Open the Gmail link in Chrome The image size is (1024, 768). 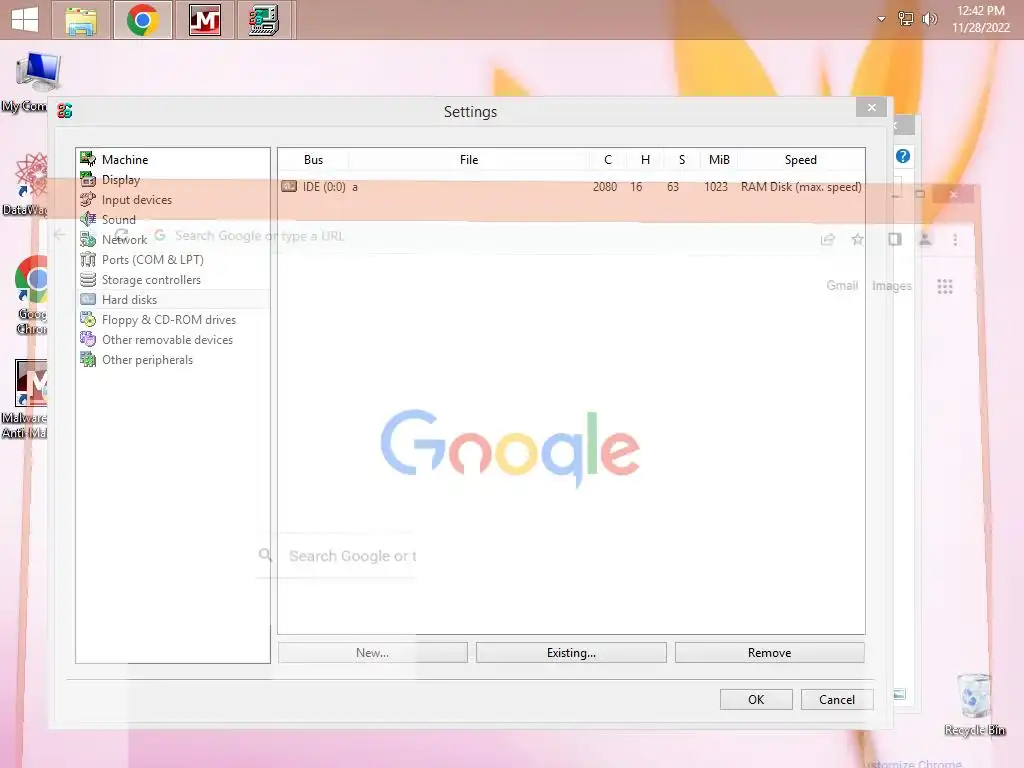842,285
